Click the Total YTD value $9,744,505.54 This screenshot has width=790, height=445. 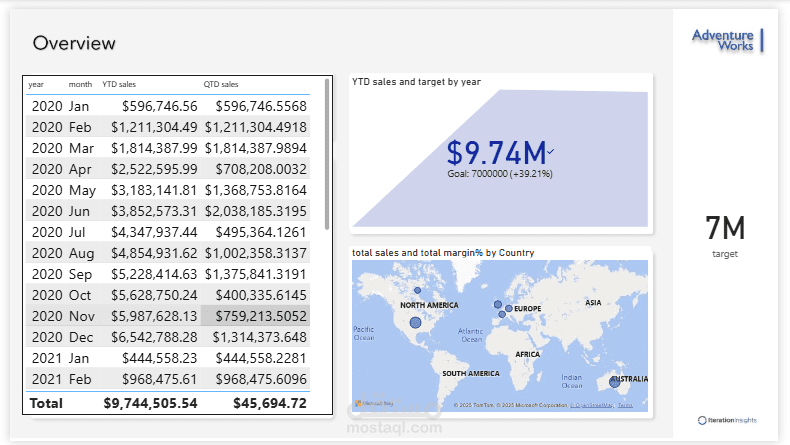click(x=150, y=403)
